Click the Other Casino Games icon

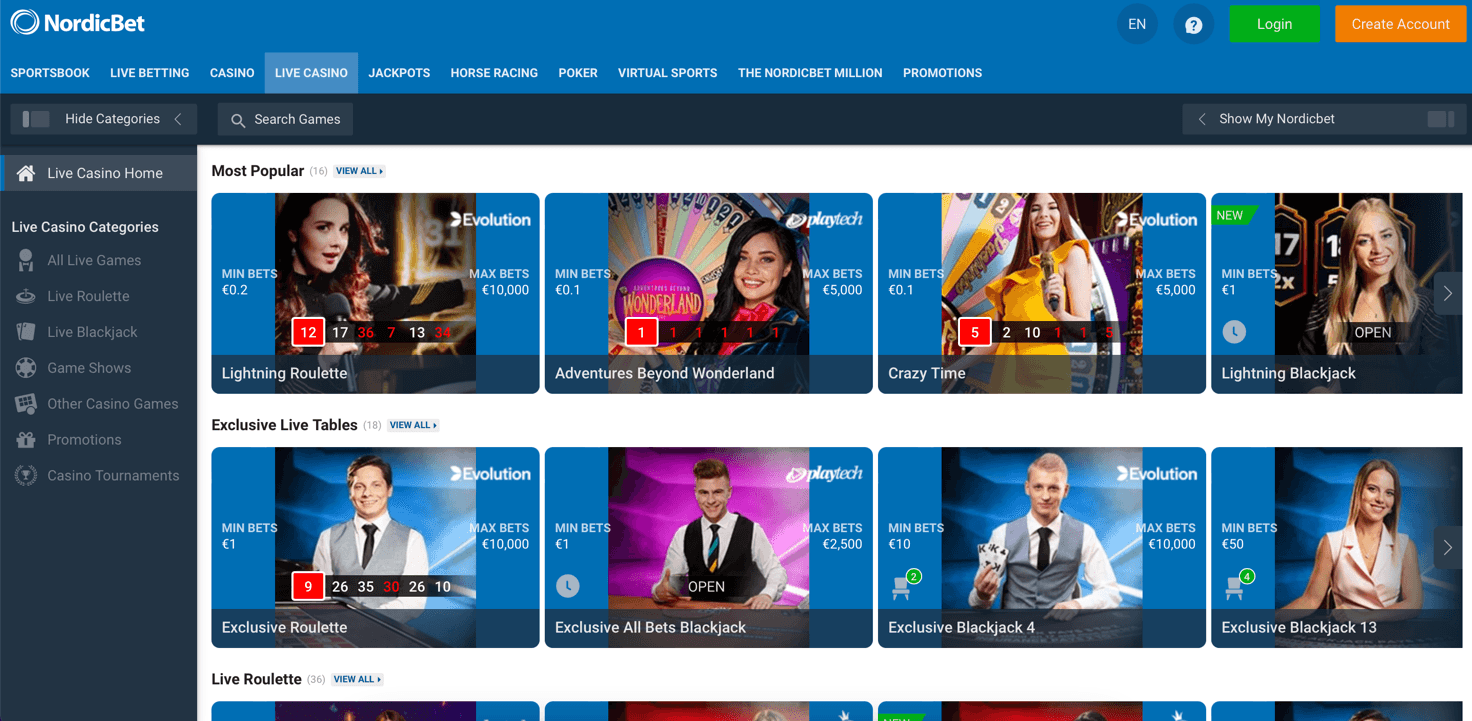click(x=26, y=404)
